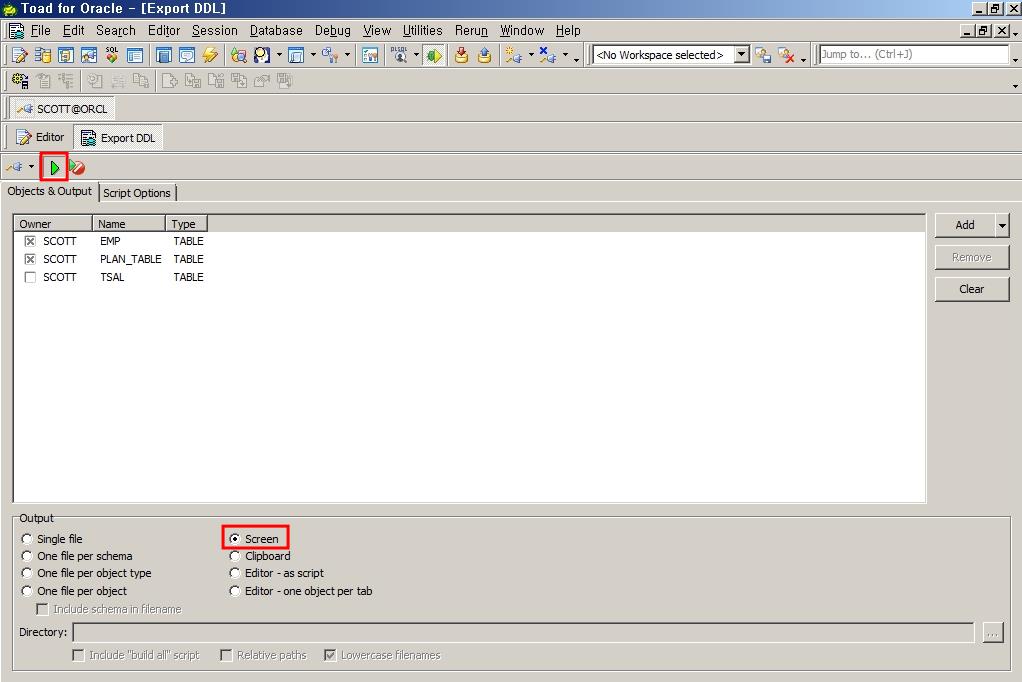
Task: Open the SQL Editor toolbar icon
Action: [19, 56]
